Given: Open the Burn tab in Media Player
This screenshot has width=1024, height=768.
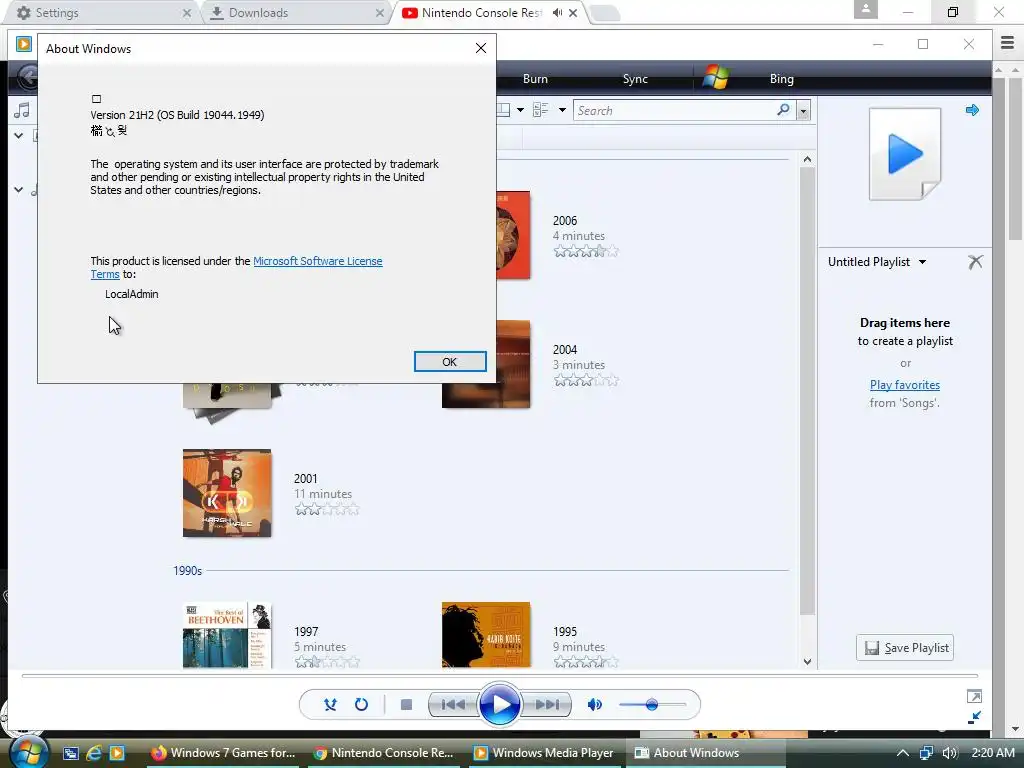Looking at the screenshot, I should click(x=535, y=79).
